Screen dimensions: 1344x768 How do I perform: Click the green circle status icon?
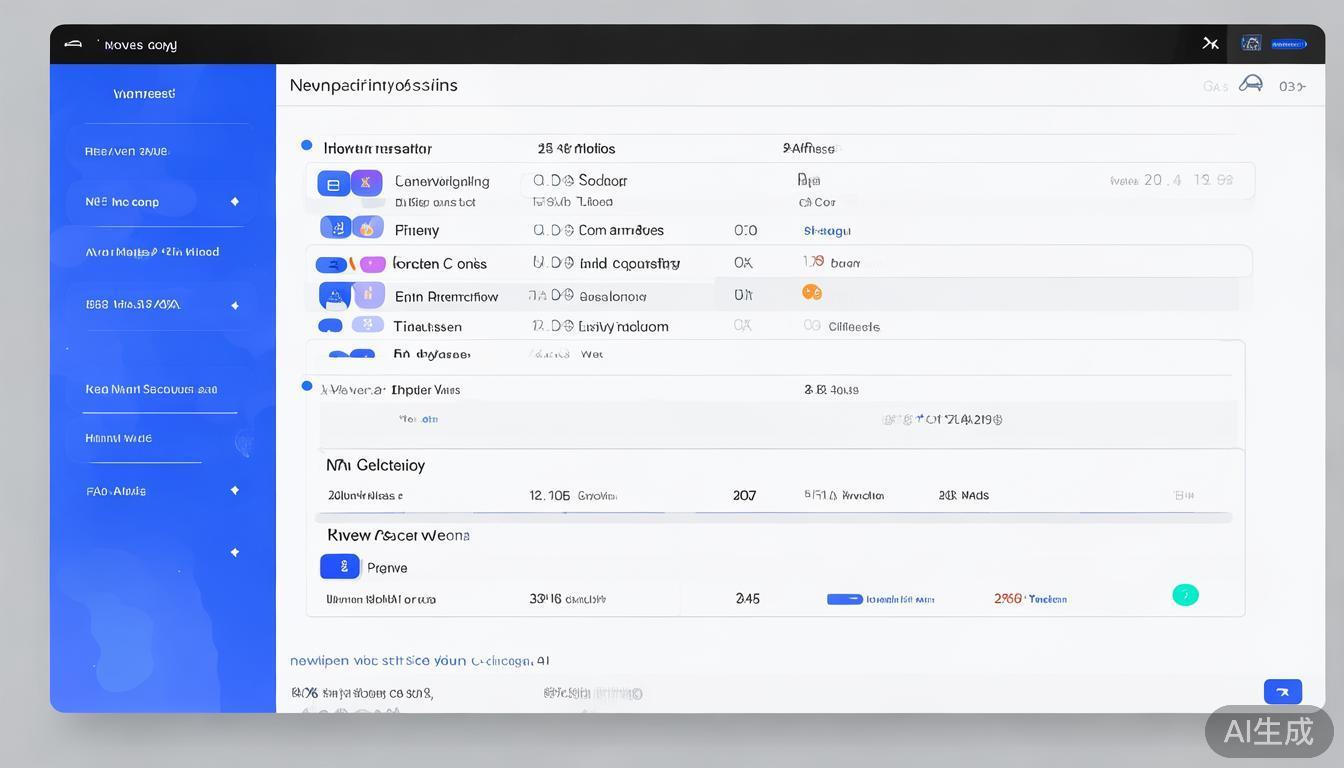pyautogui.click(x=1185, y=595)
